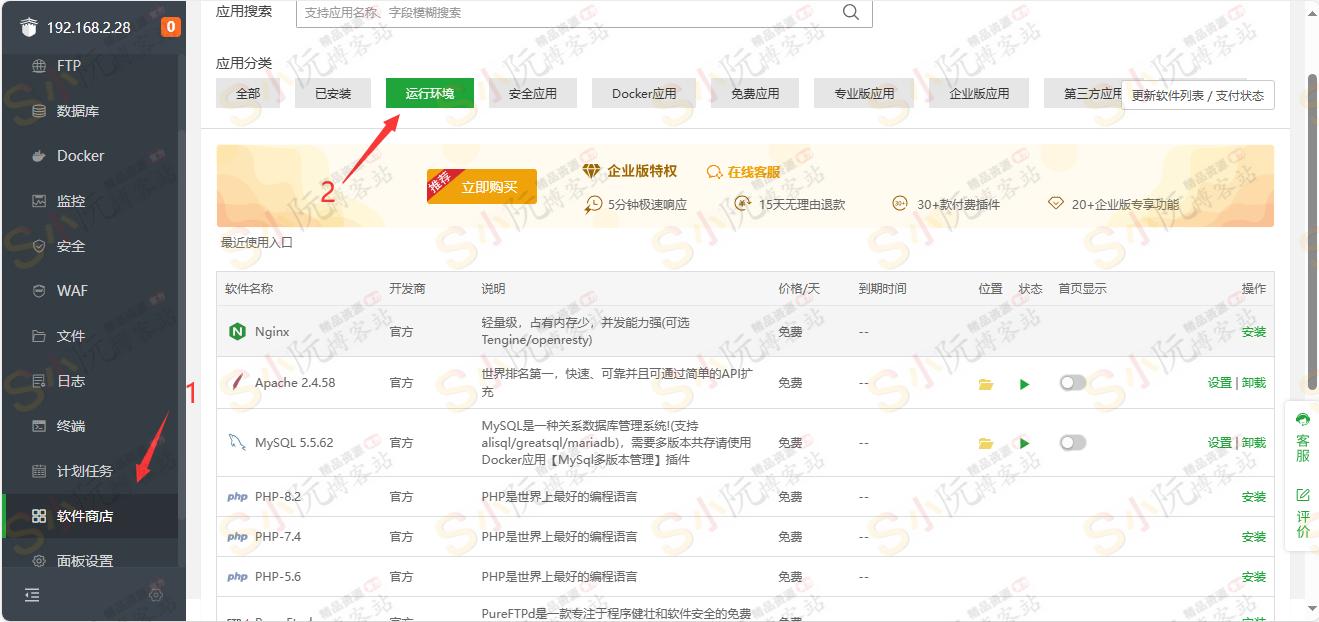Select the 安全应用 category tab
The height and width of the screenshot is (622, 1319).
click(533, 93)
